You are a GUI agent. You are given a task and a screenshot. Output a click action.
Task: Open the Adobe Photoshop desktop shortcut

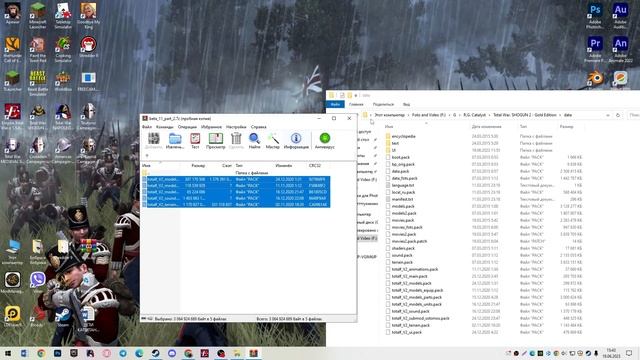595,16
